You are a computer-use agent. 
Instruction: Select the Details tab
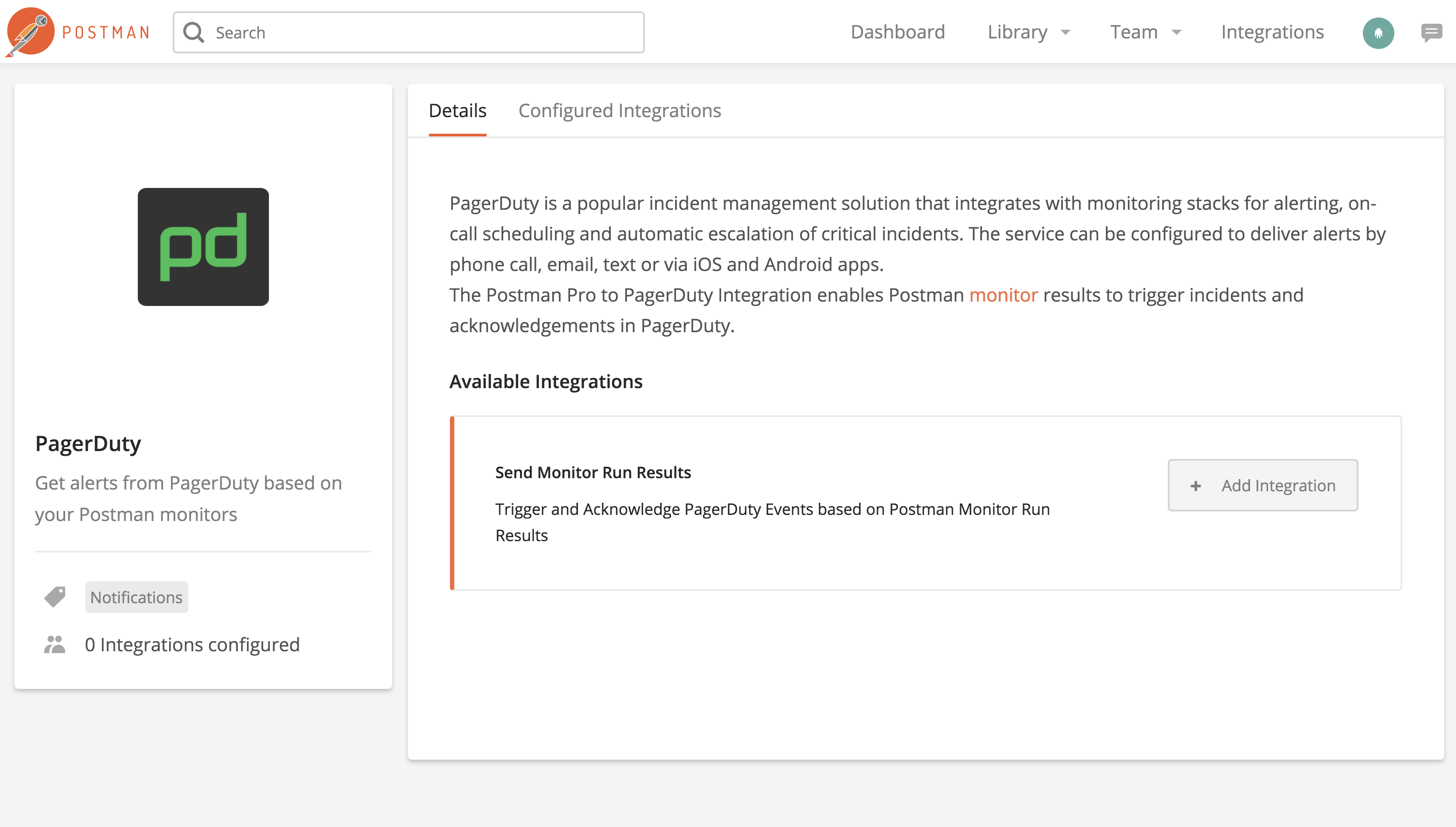tap(457, 111)
